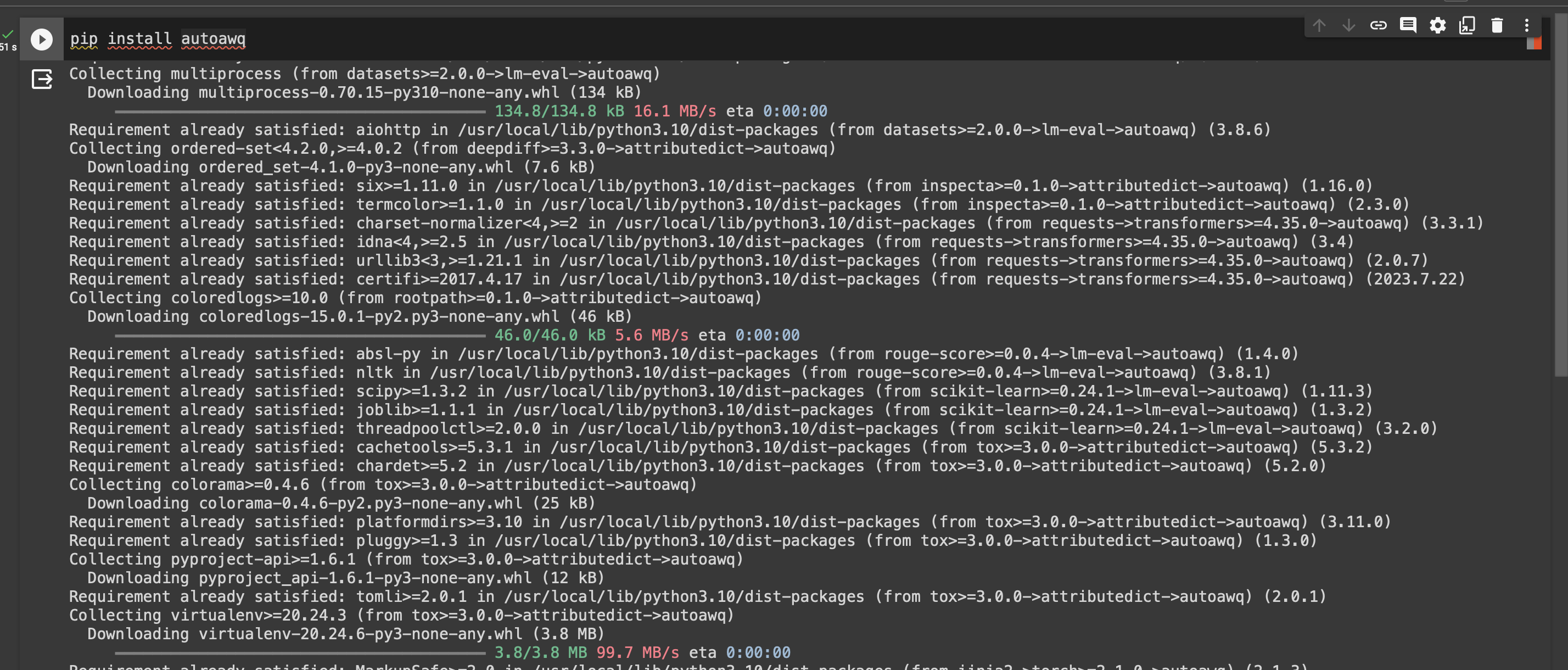This screenshot has width=1568, height=670.
Task: Add a comment to the cell
Action: click(x=1408, y=25)
